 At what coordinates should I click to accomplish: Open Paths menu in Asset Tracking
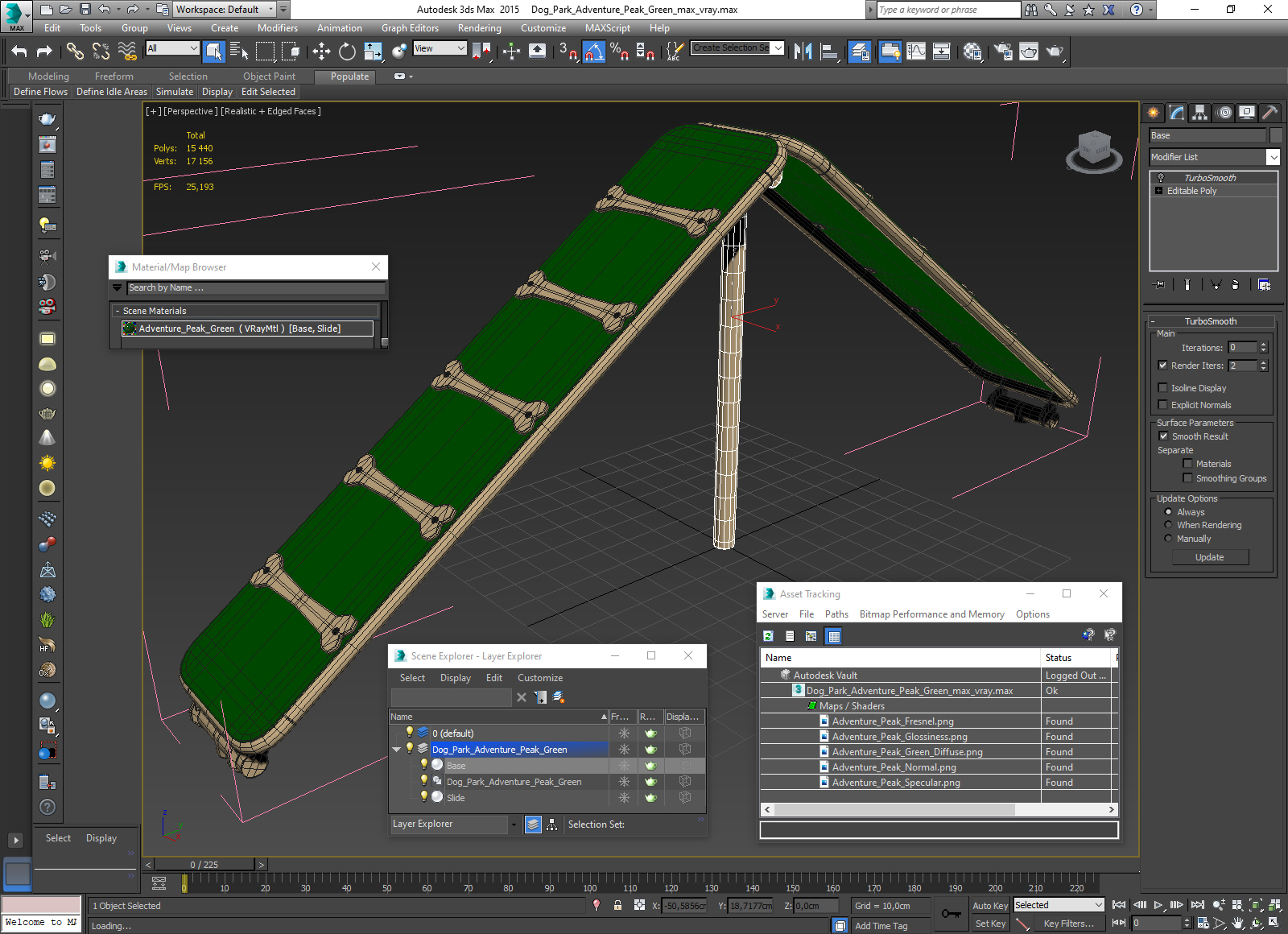[836, 614]
